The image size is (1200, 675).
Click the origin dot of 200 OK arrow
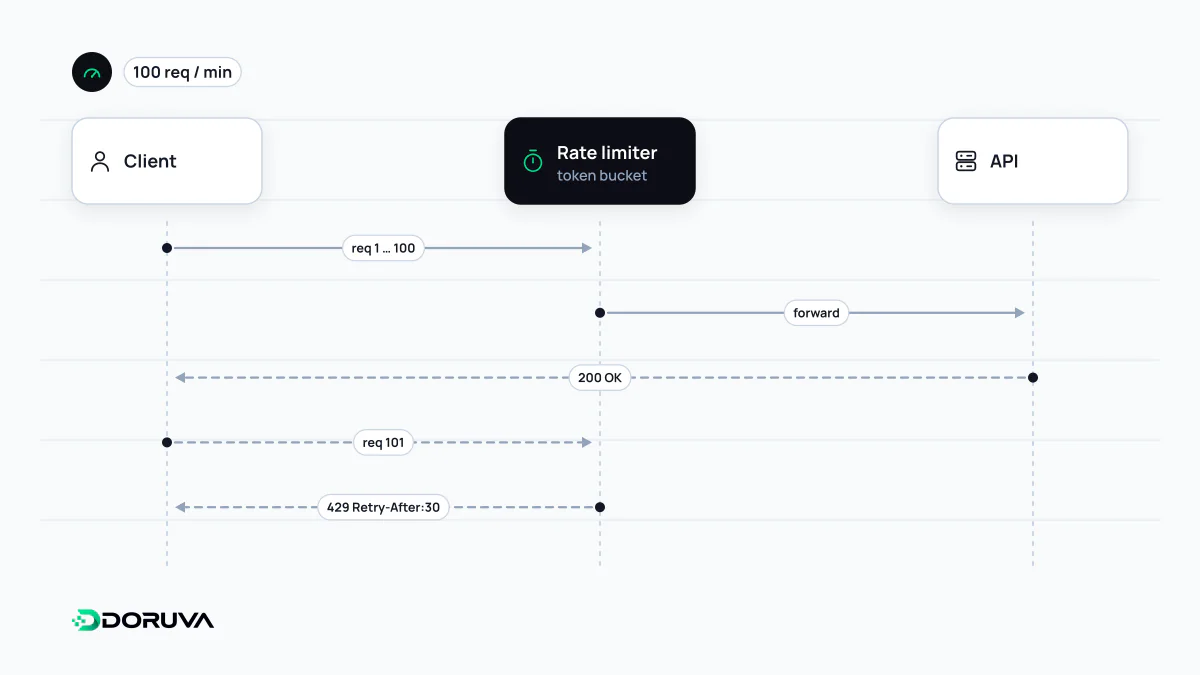[x=1033, y=378]
